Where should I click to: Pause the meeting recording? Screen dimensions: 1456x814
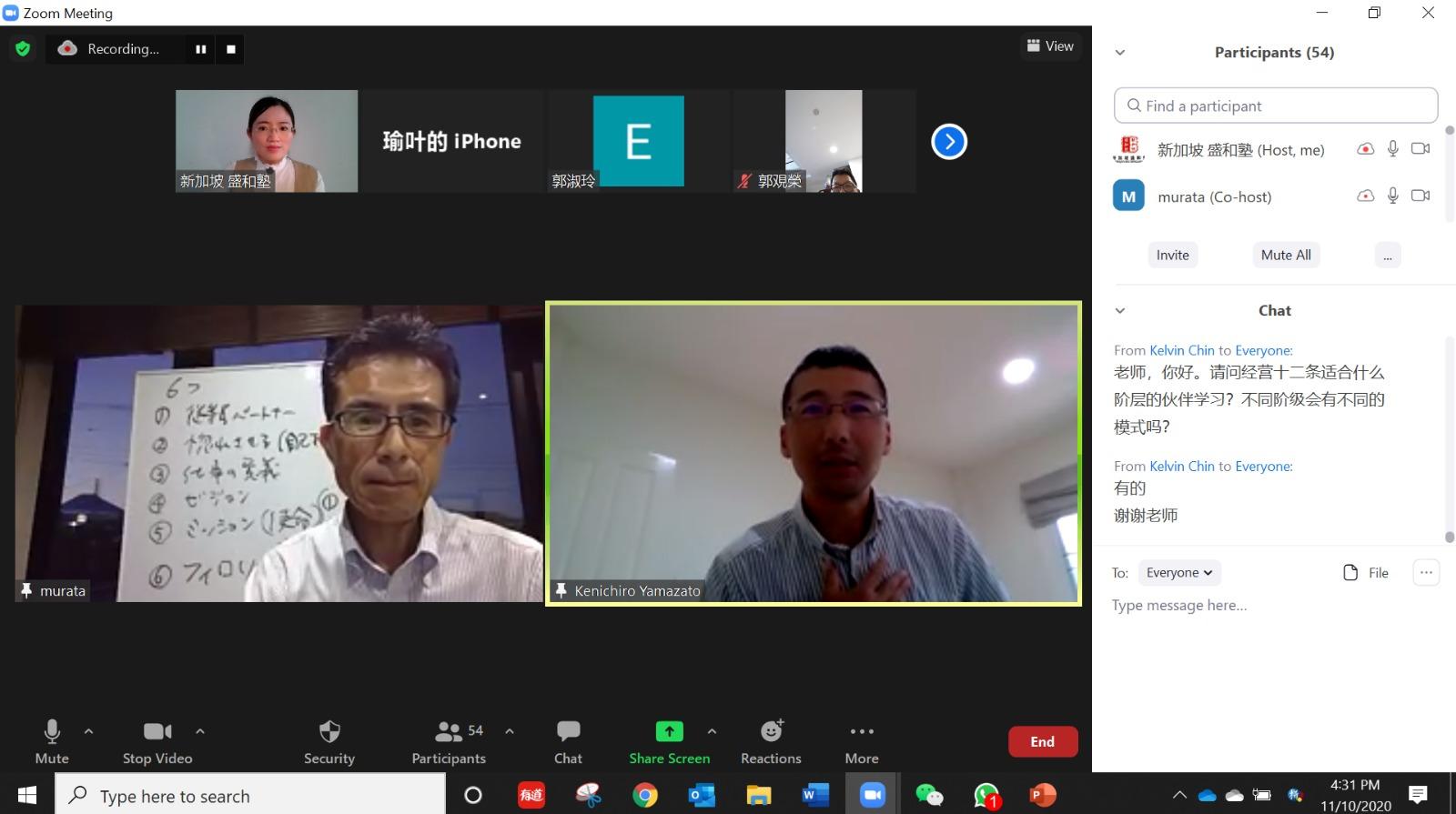pyautogui.click(x=200, y=49)
